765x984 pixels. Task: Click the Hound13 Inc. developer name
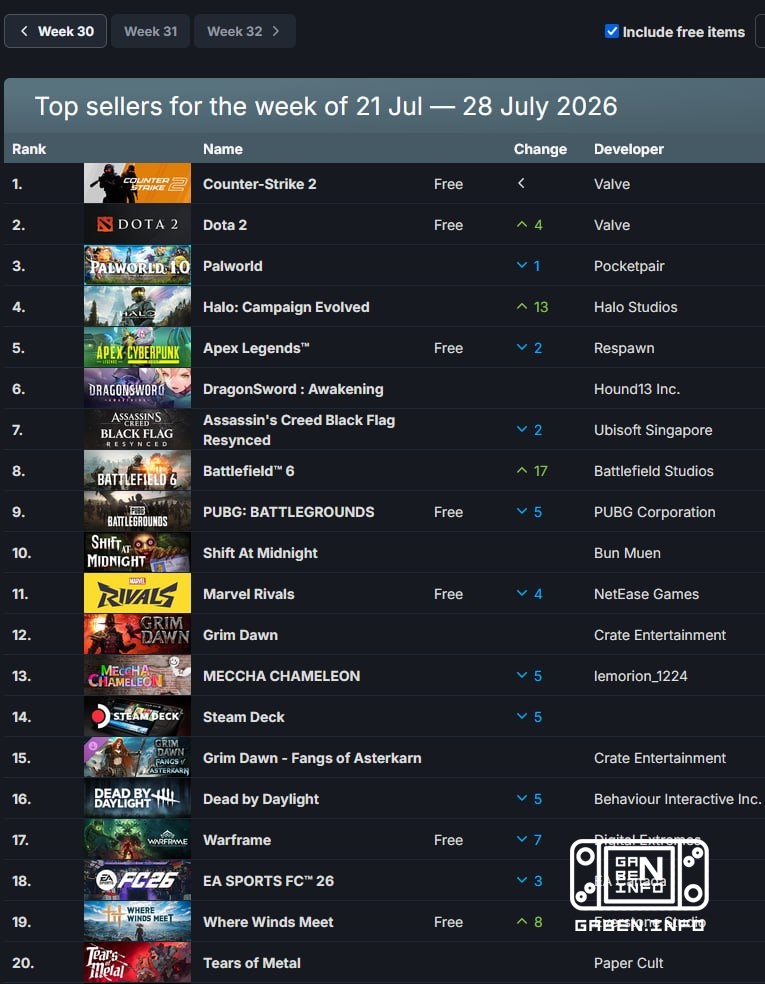[637, 389]
